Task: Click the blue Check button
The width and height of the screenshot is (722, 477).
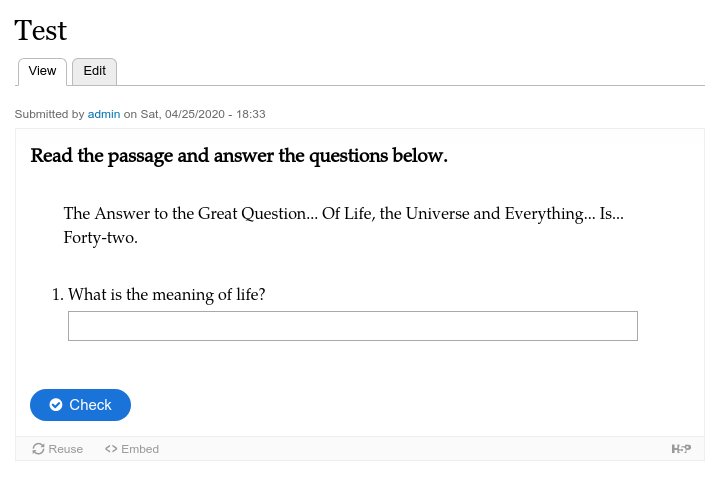Action: click(81, 405)
